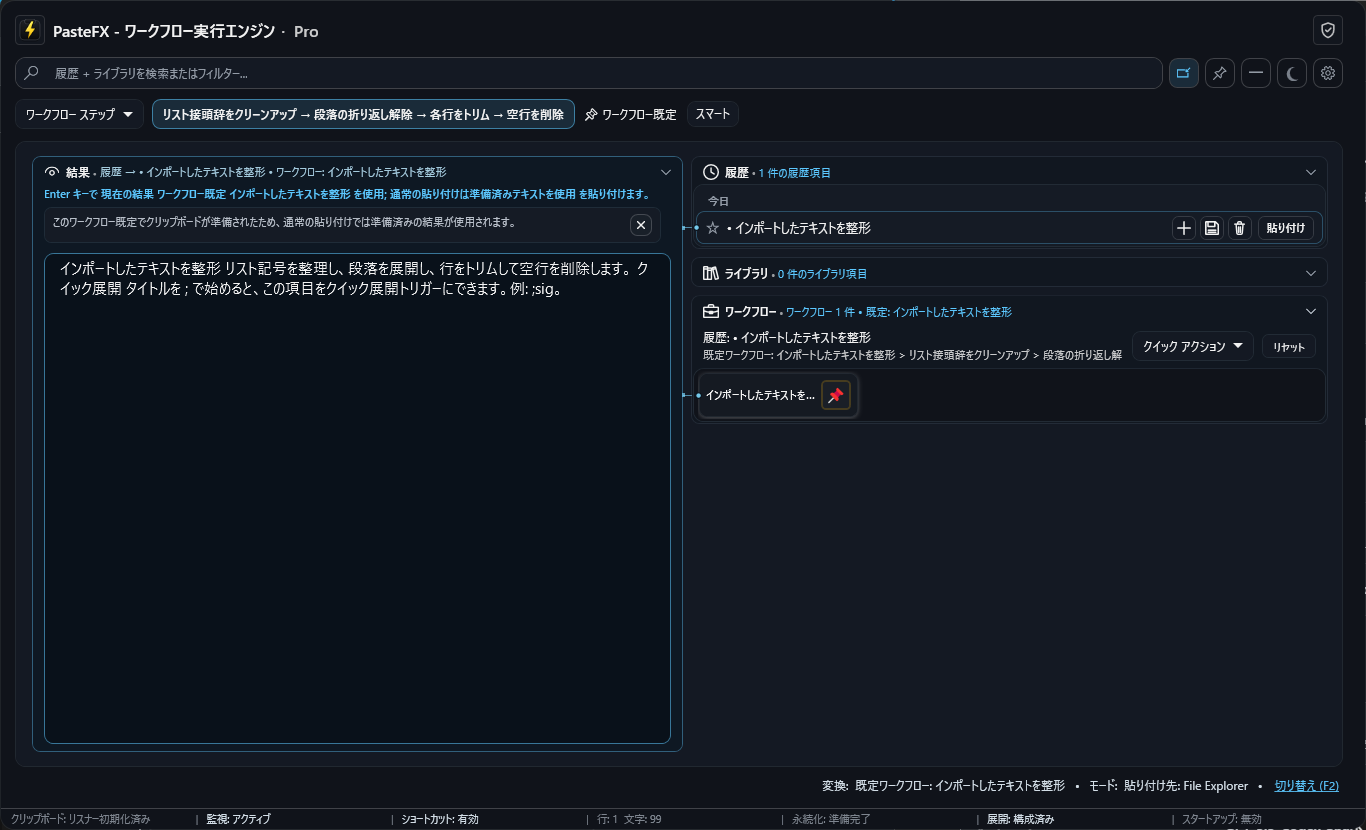The image size is (1366, 830).
Task: Click the minus collapse button in toolbar
Action: click(x=1256, y=73)
